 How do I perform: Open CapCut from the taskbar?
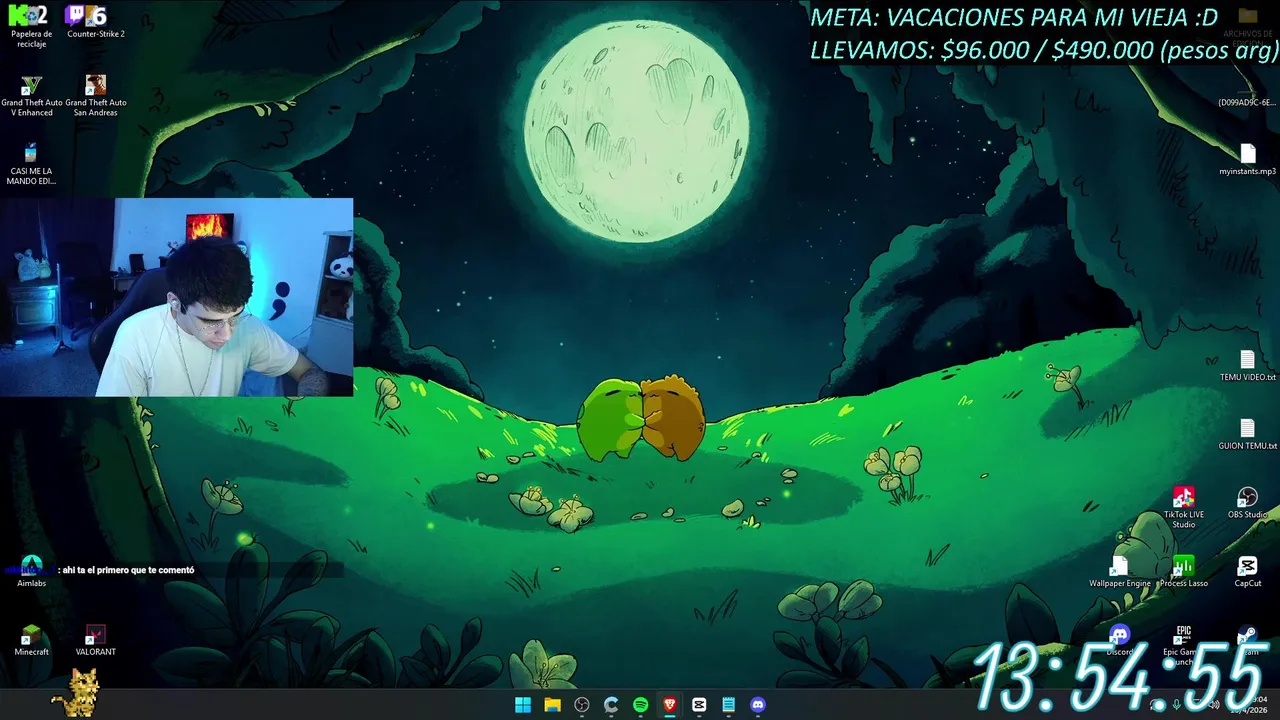click(699, 705)
